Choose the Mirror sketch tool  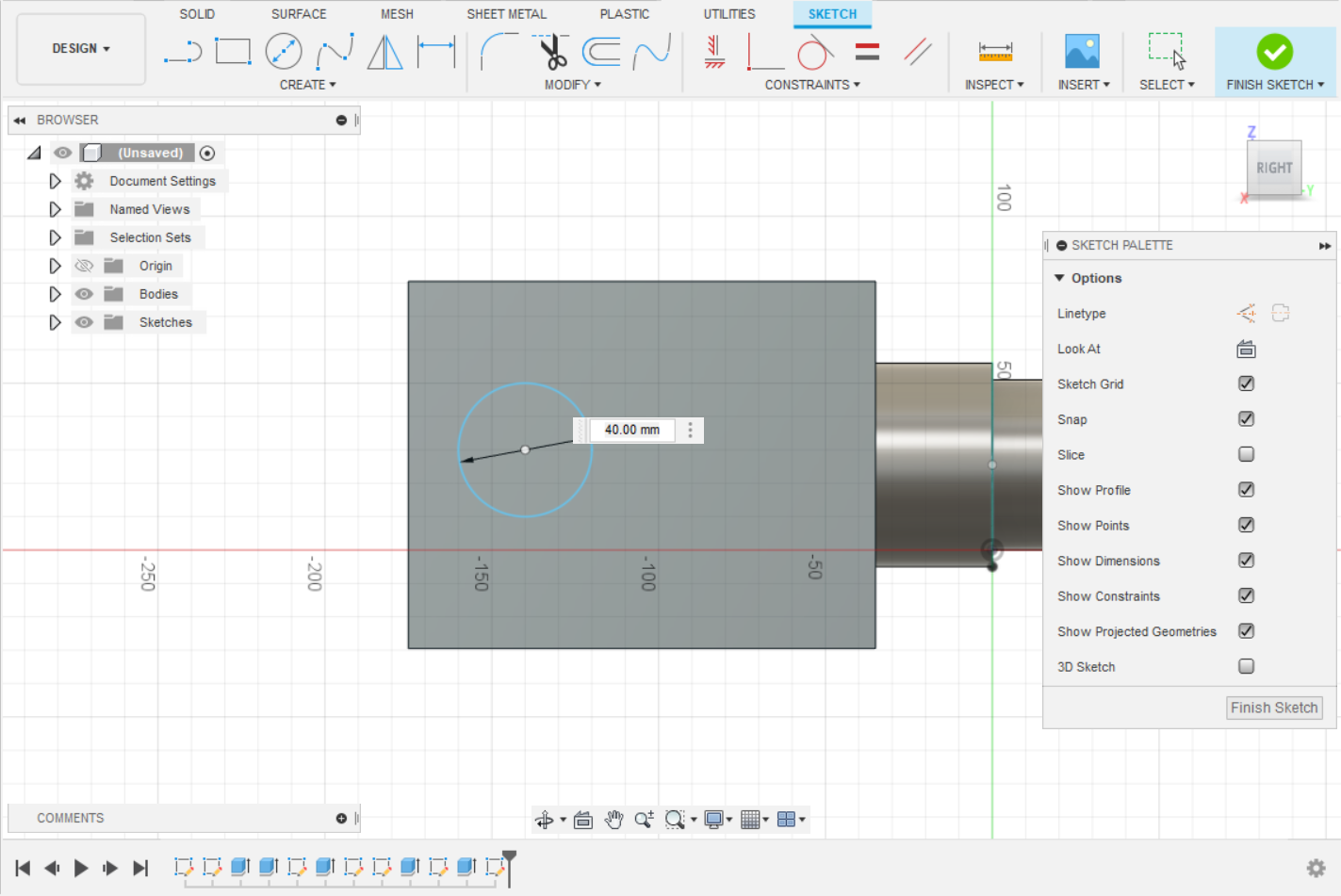click(384, 52)
